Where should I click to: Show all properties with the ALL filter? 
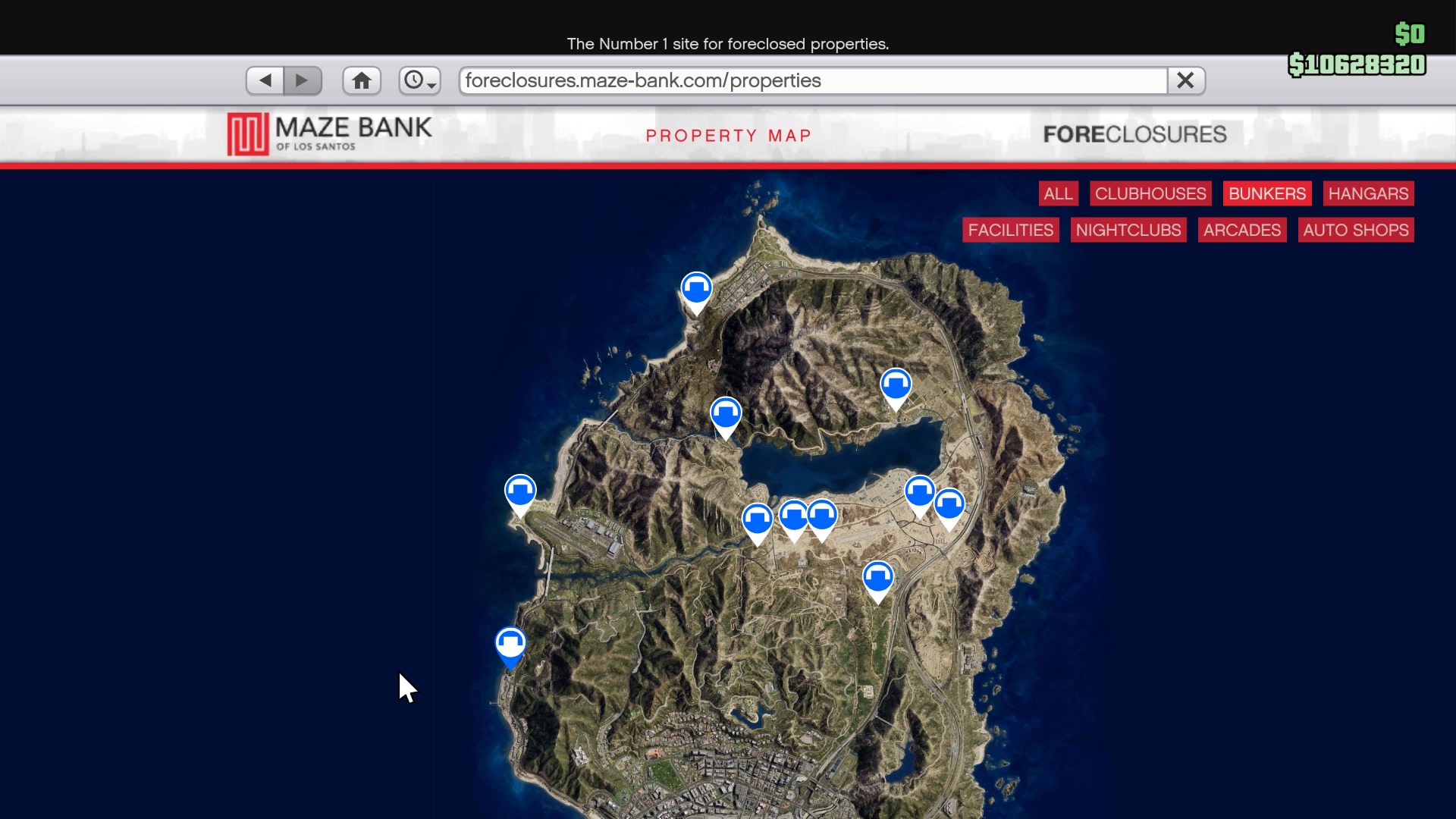click(x=1058, y=193)
